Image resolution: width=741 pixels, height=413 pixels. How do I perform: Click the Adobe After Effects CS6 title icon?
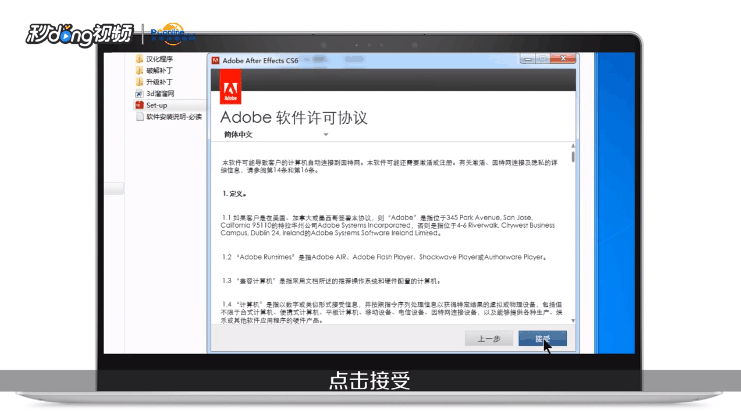[x=215, y=60]
